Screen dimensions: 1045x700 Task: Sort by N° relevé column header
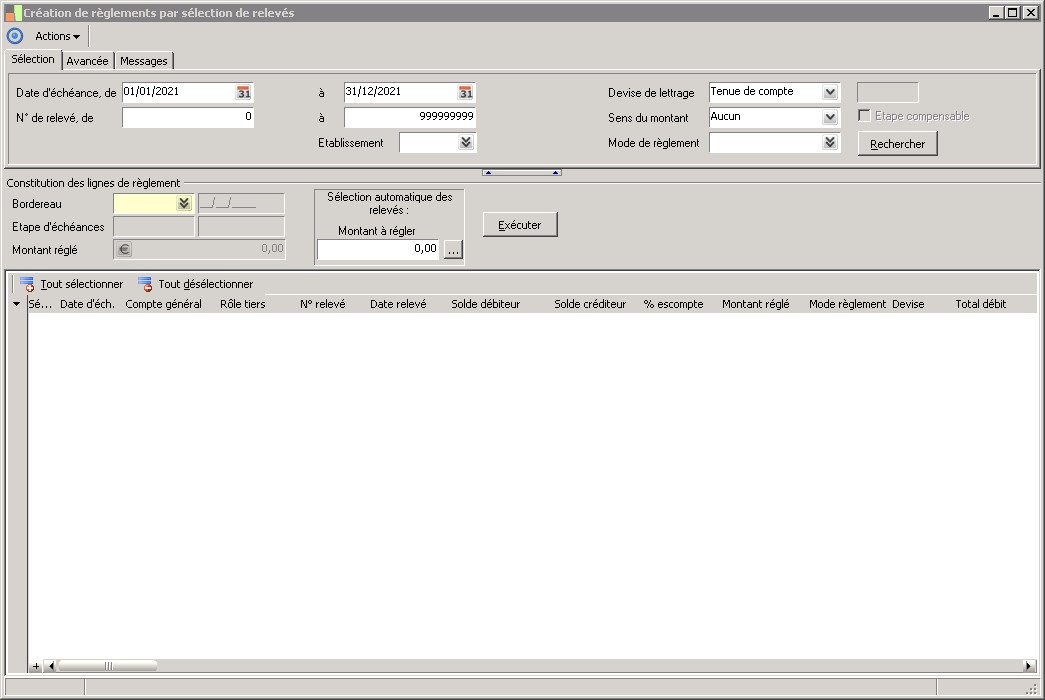coord(323,304)
